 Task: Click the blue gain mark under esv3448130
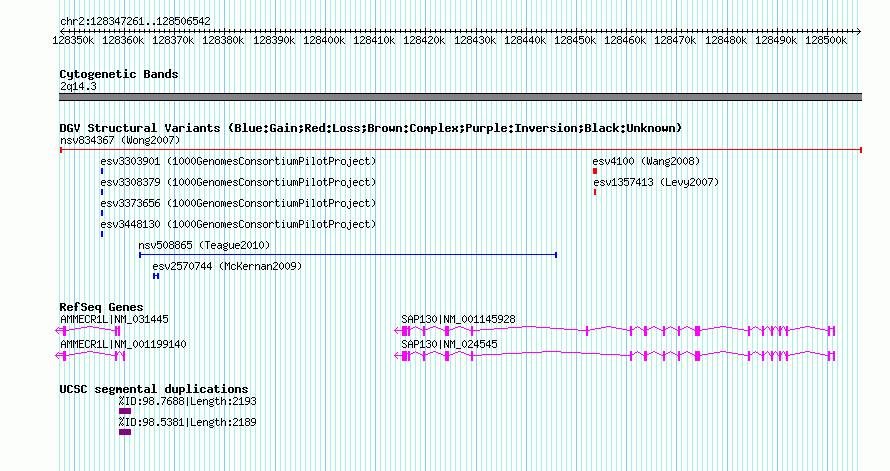click(x=102, y=234)
